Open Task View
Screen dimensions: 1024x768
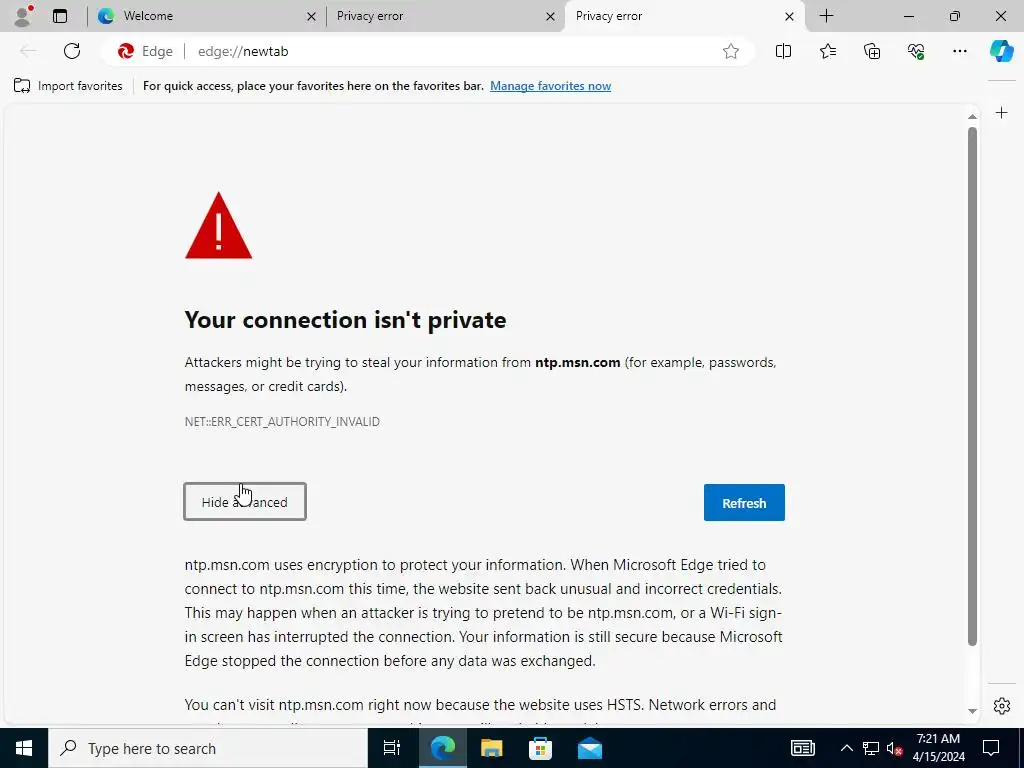391,748
